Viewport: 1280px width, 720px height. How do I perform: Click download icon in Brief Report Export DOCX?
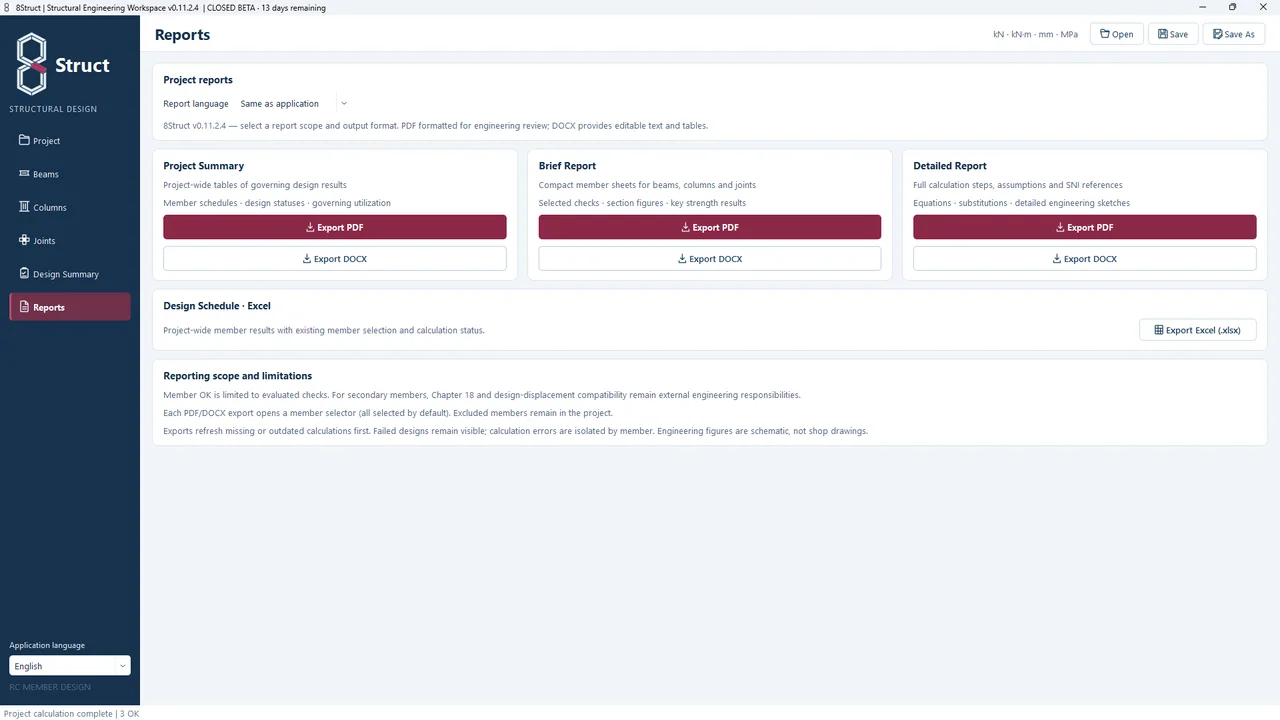pyautogui.click(x=682, y=259)
